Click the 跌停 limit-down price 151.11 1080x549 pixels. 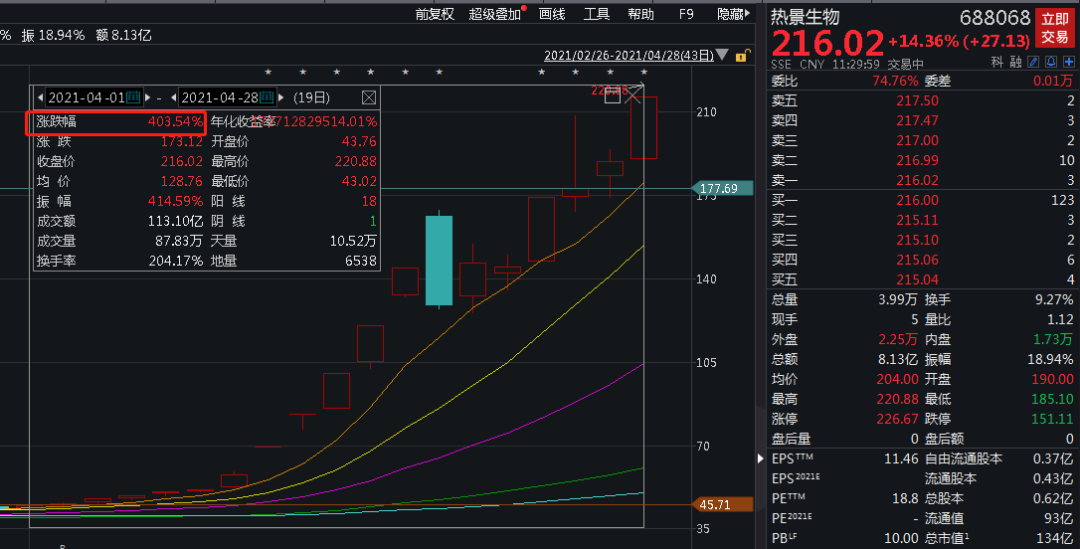(x=1052, y=419)
